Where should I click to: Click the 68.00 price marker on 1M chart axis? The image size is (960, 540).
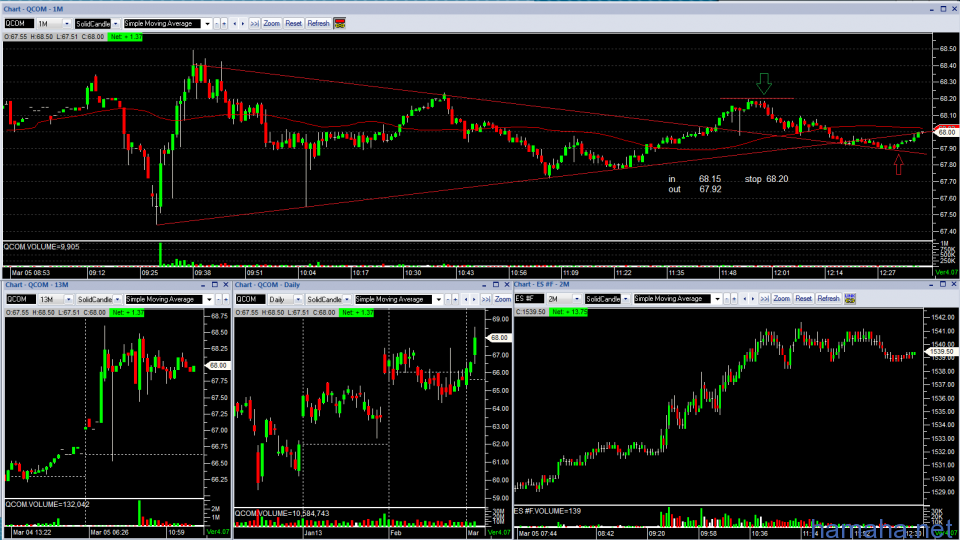pyautogui.click(x=947, y=132)
